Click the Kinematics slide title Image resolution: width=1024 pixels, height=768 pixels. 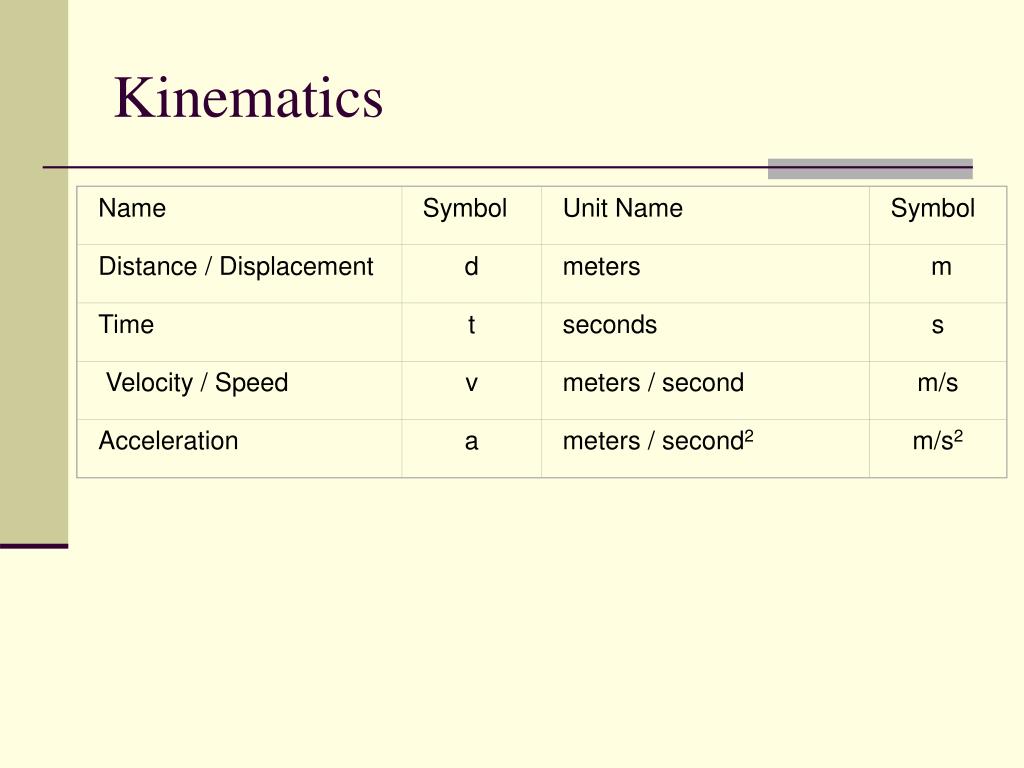coord(248,99)
